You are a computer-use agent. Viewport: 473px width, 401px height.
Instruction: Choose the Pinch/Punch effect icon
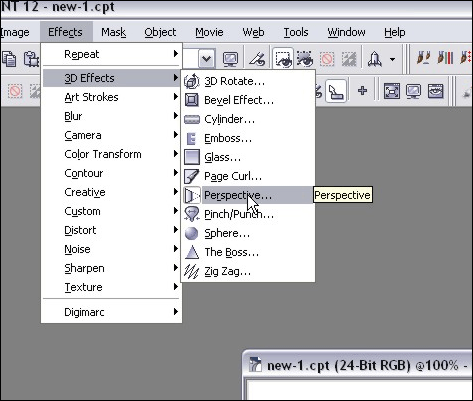coord(192,214)
